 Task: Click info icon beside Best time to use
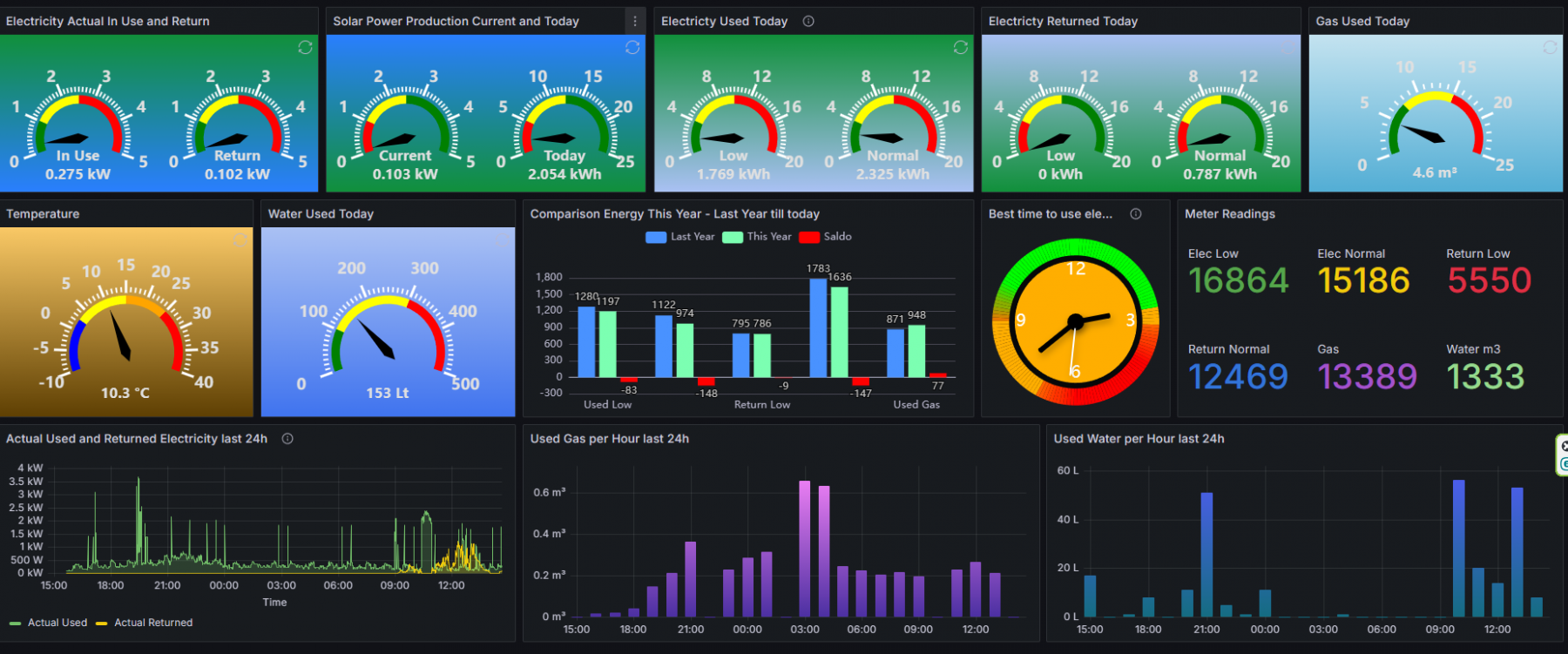tap(1136, 213)
